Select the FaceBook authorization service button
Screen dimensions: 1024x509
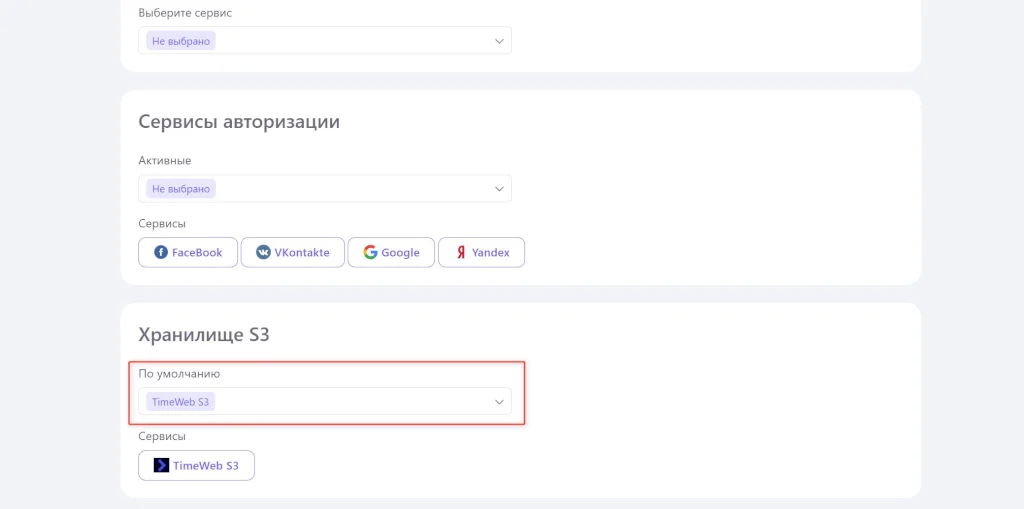coord(188,253)
